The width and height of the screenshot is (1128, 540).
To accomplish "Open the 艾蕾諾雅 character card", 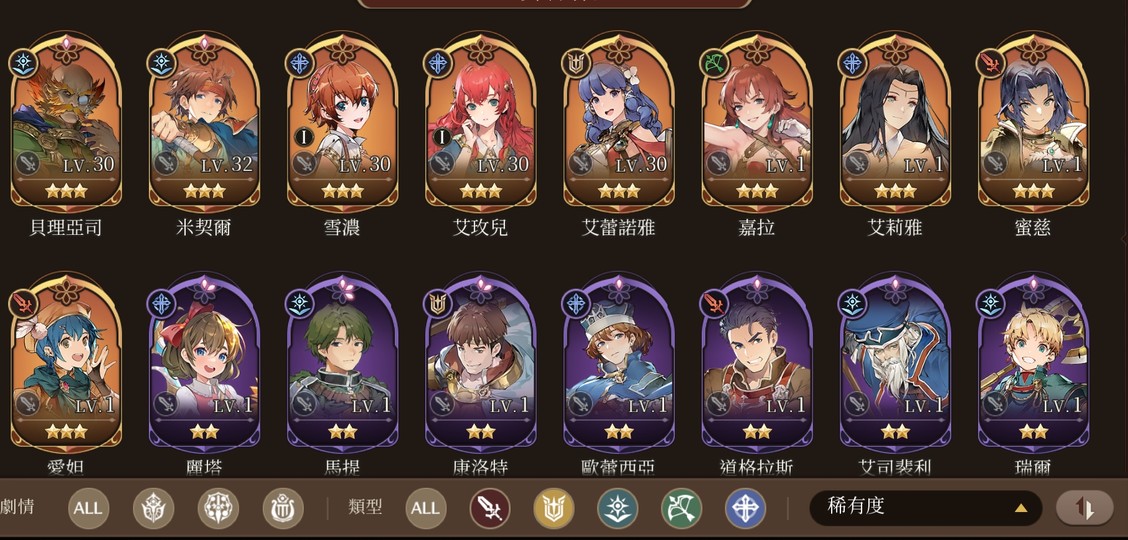I will [x=618, y=122].
